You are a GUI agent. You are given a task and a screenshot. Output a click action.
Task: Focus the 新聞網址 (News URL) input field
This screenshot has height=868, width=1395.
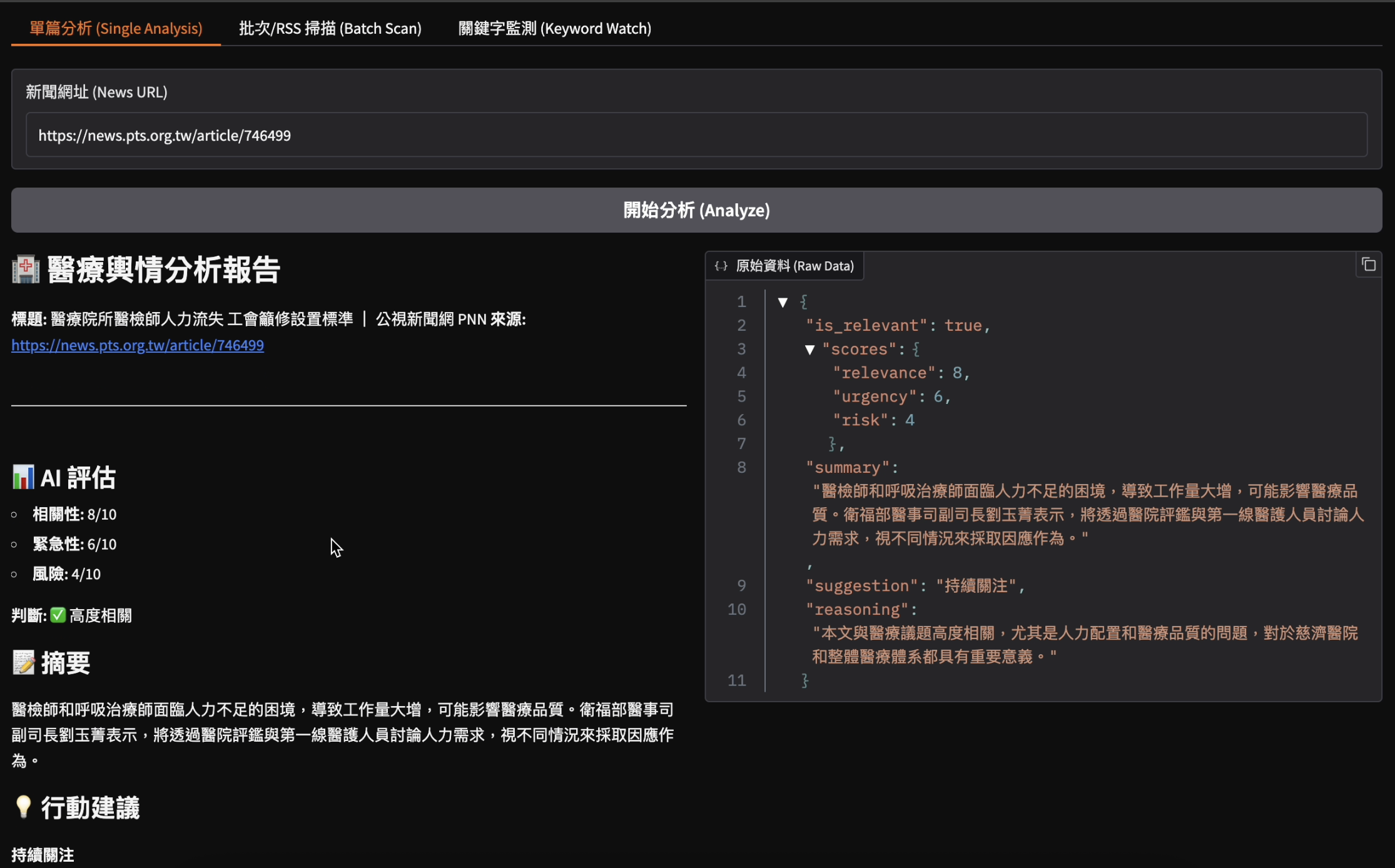[x=696, y=135]
